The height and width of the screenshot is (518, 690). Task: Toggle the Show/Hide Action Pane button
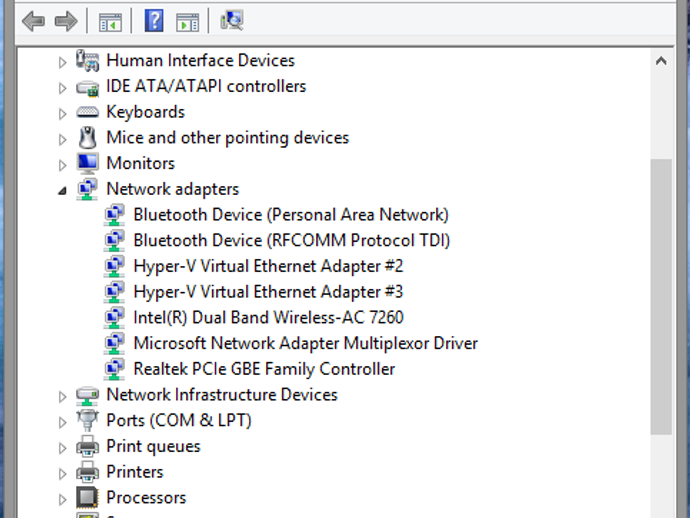(187, 20)
